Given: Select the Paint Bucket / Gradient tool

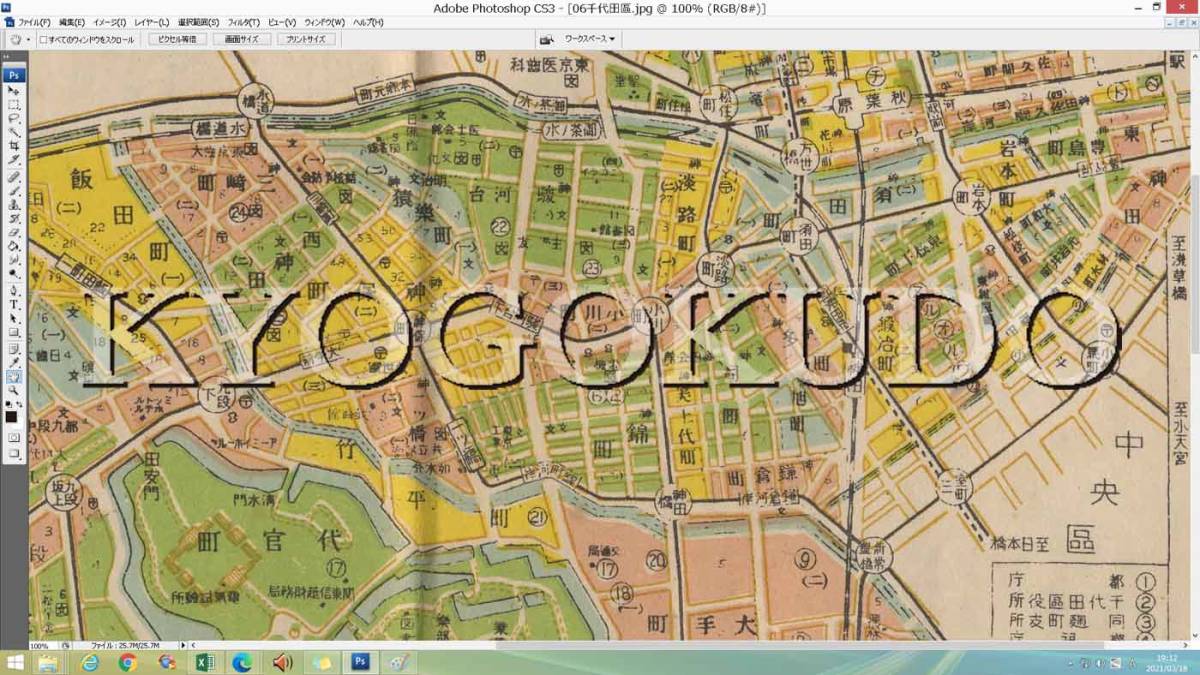Looking at the screenshot, I should pyautogui.click(x=14, y=246).
